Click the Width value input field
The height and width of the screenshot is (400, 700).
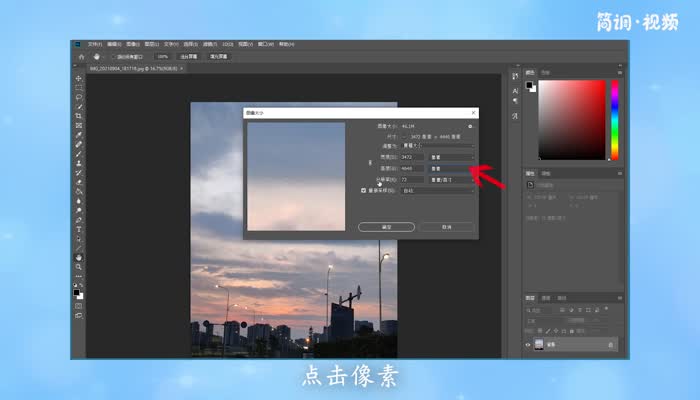click(411, 157)
